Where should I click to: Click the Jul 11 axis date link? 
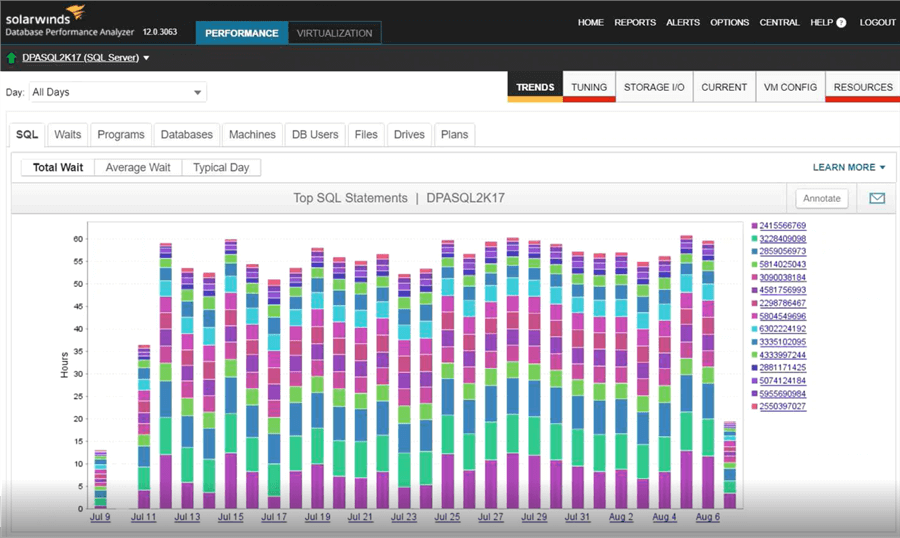(x=143, y=517)
